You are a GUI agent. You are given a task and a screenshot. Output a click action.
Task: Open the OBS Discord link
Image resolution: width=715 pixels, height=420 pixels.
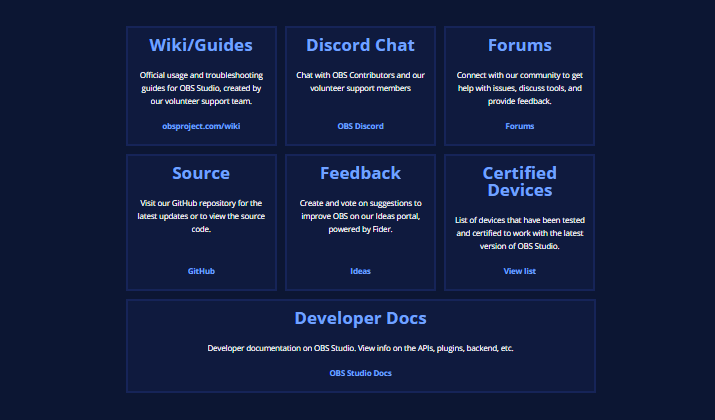click(x=360, y=126)
